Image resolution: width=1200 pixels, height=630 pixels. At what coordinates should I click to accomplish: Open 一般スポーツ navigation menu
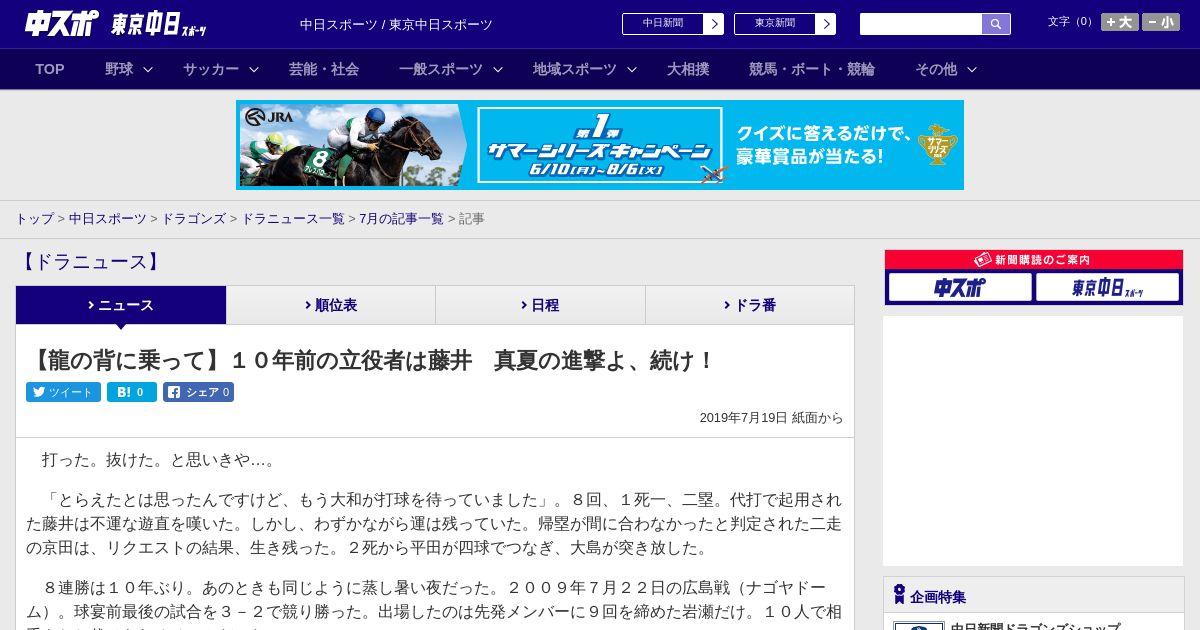pyautogui.click(x=441, y=69)
